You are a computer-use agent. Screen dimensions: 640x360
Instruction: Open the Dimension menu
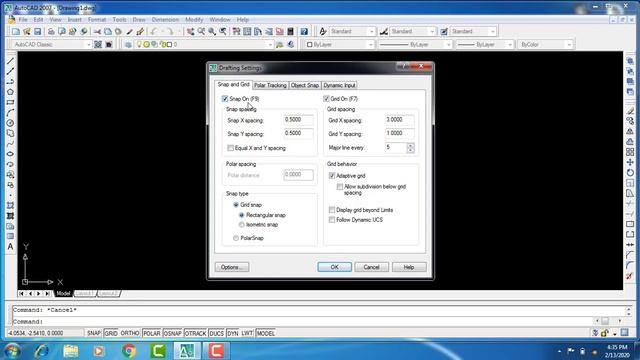click(165, 20)
